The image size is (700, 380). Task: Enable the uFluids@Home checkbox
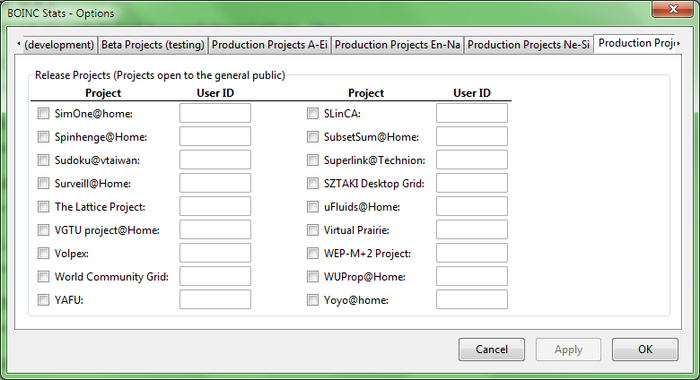tap(312, 206)
